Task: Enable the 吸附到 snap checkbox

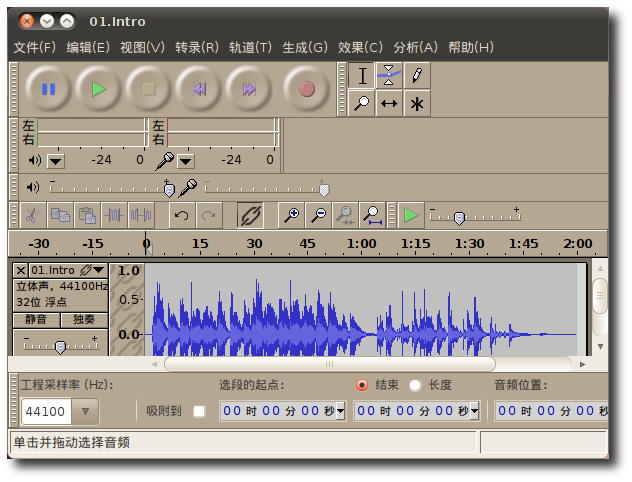Action: (199, 411)
